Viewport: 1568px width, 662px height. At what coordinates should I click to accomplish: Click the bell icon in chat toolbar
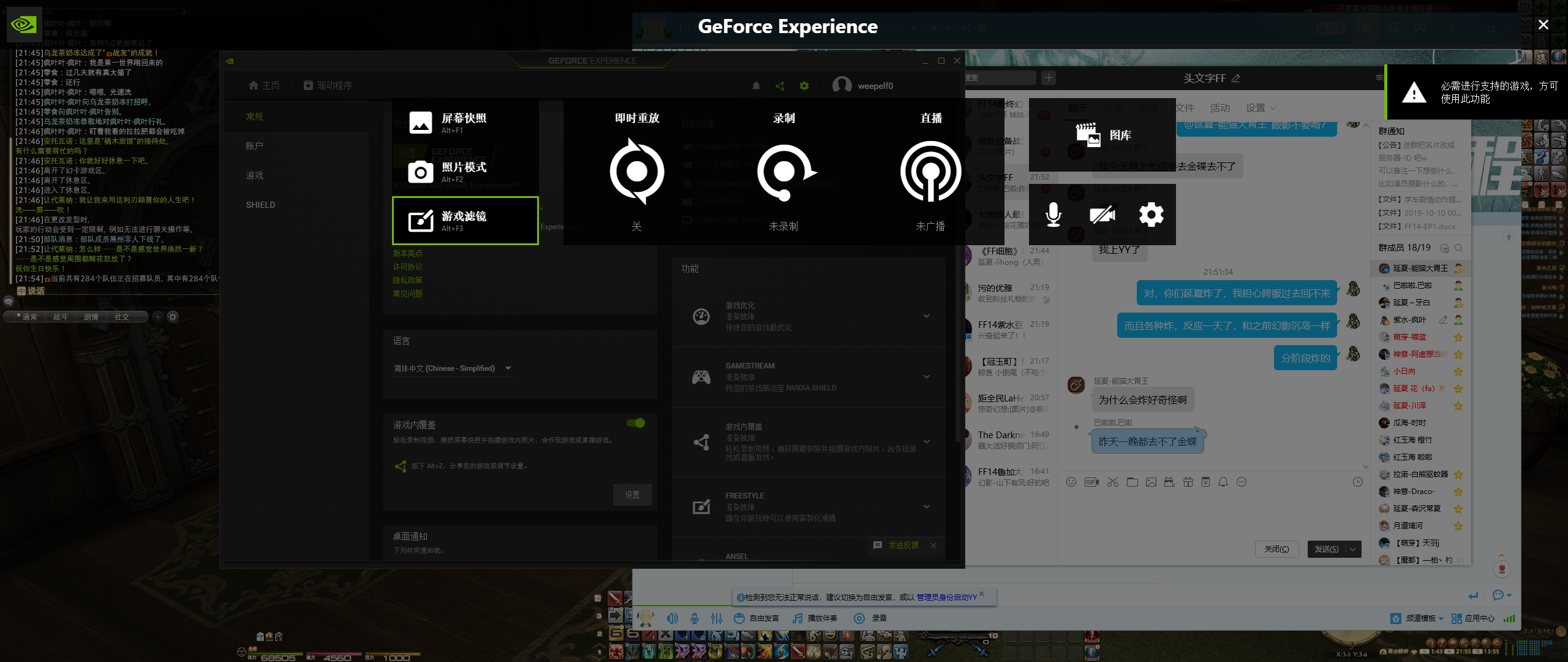click(x=1223, y=482)
